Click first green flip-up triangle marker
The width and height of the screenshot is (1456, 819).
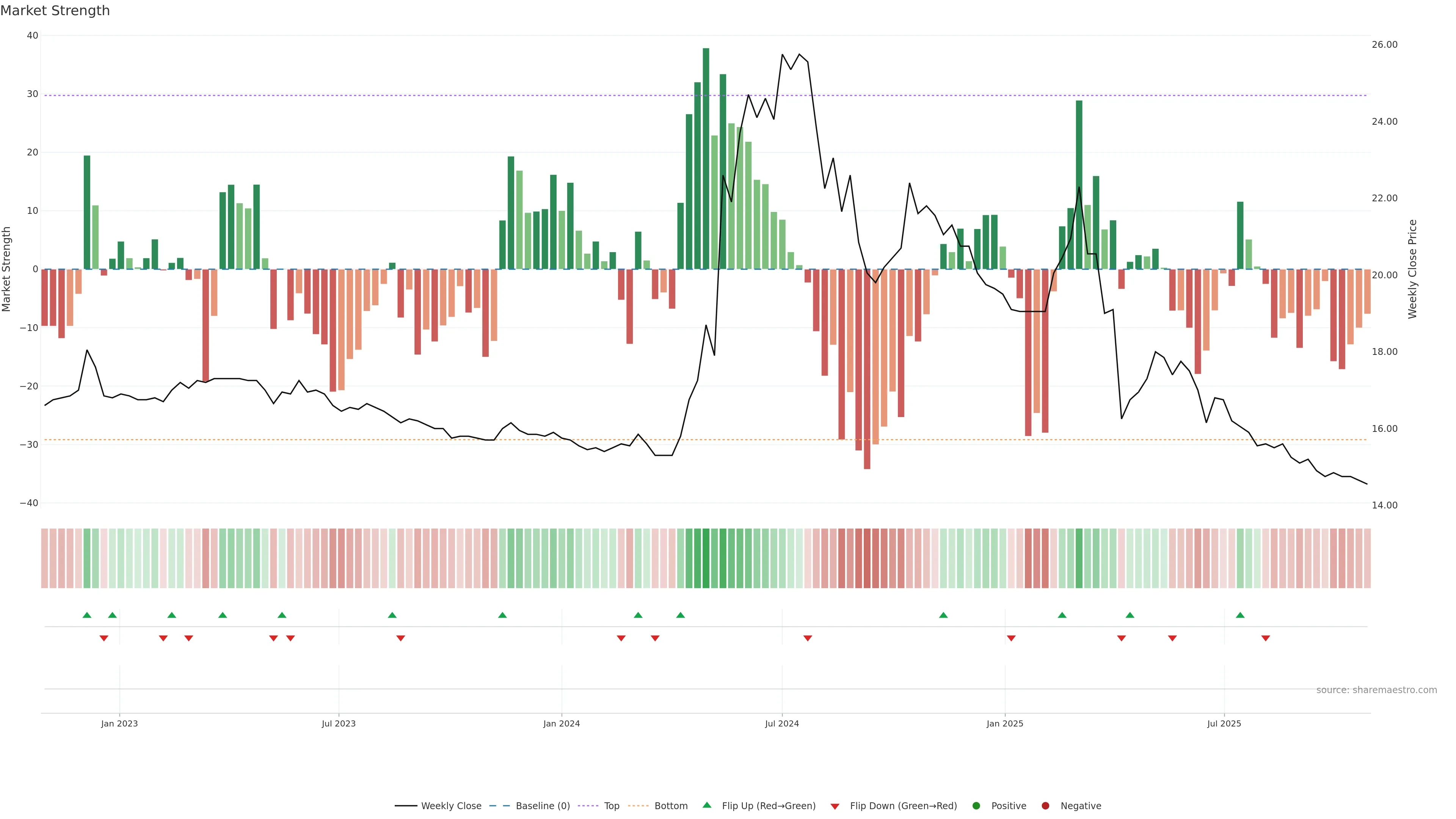pyautogui.click(x=86, y=615)
